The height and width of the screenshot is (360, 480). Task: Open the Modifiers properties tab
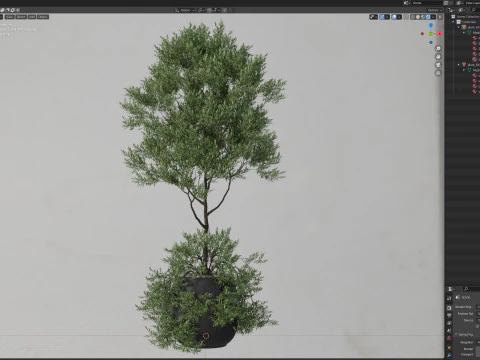(x=449, y=355)
